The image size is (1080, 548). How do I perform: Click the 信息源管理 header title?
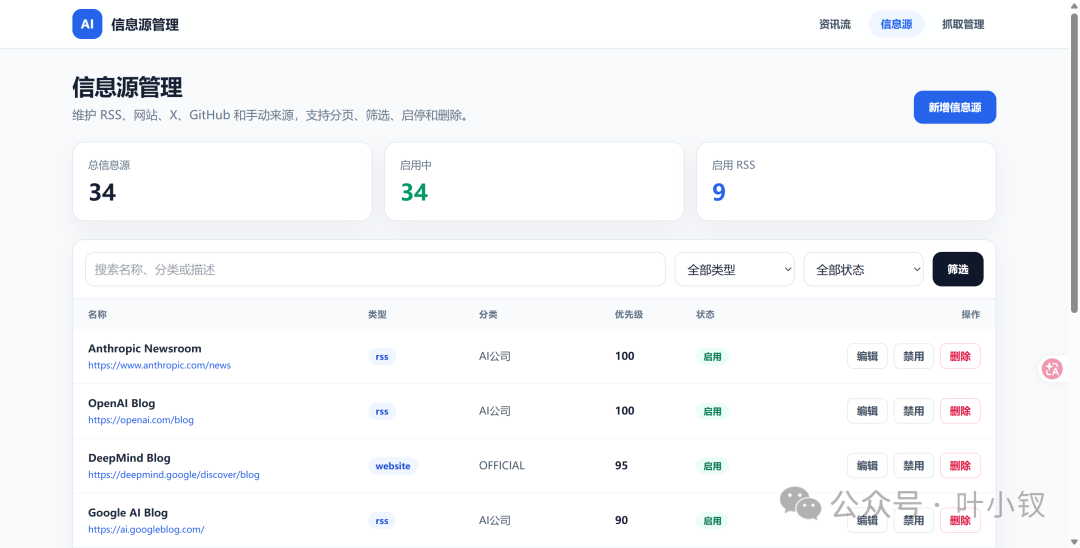[145, 25]
